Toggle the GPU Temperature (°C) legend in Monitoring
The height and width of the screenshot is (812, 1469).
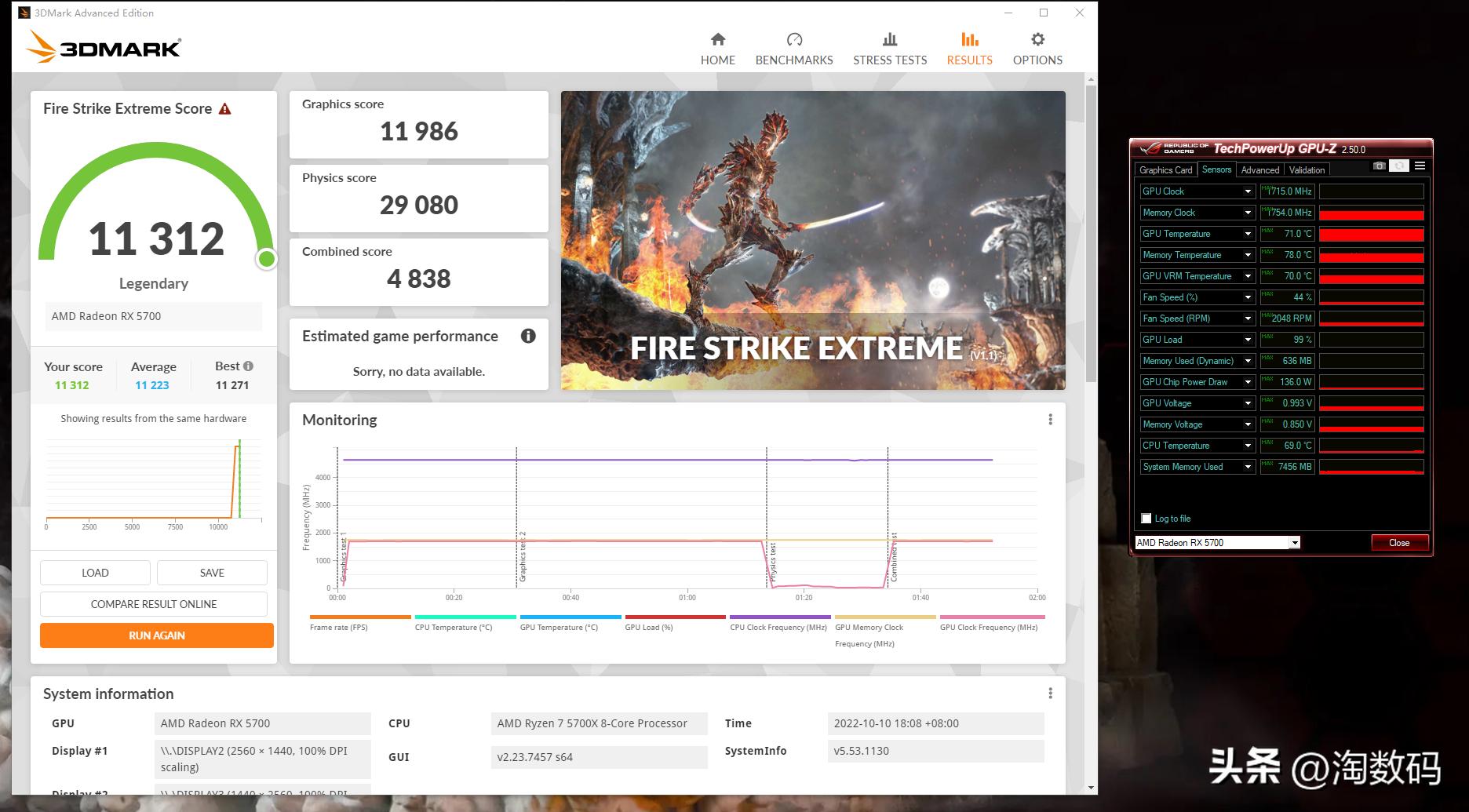click(559, 627)
